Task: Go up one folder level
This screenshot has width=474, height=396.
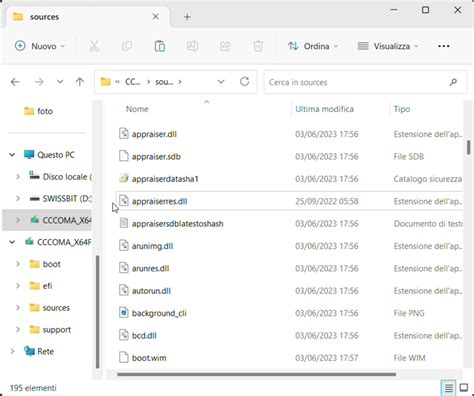Action: pyautogui.click(x=80, y=82)
